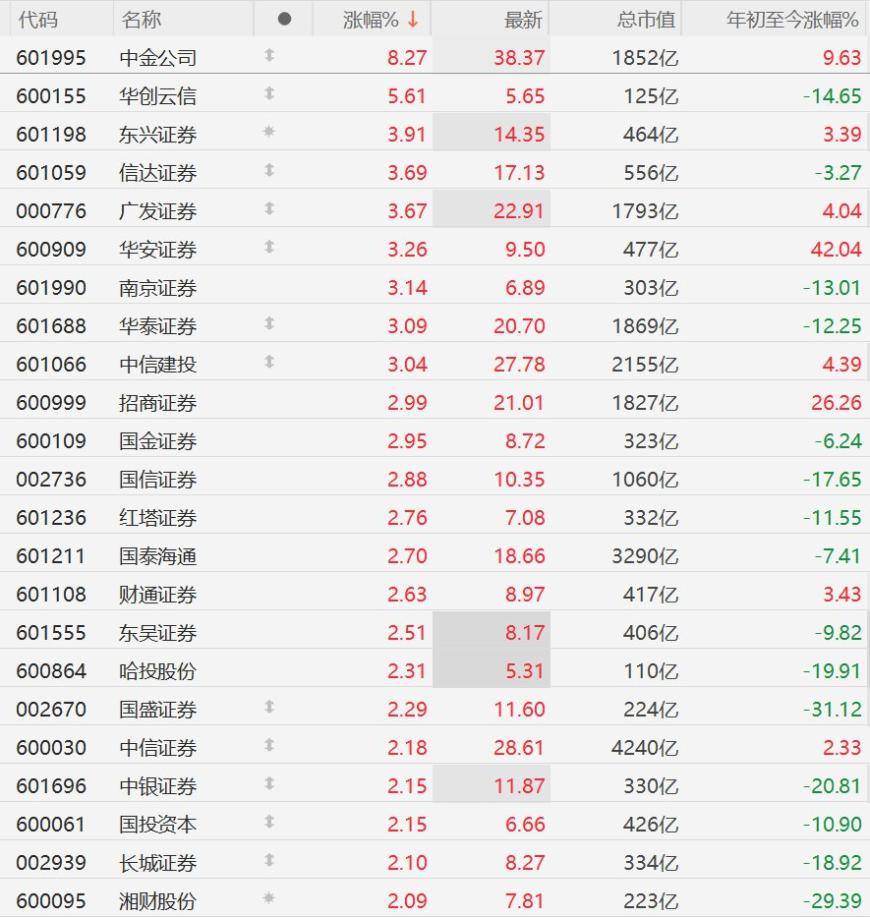Viewport: 870px width, 917px height.
Task: Select the 南京证券 row name
Action: (158, 288)
